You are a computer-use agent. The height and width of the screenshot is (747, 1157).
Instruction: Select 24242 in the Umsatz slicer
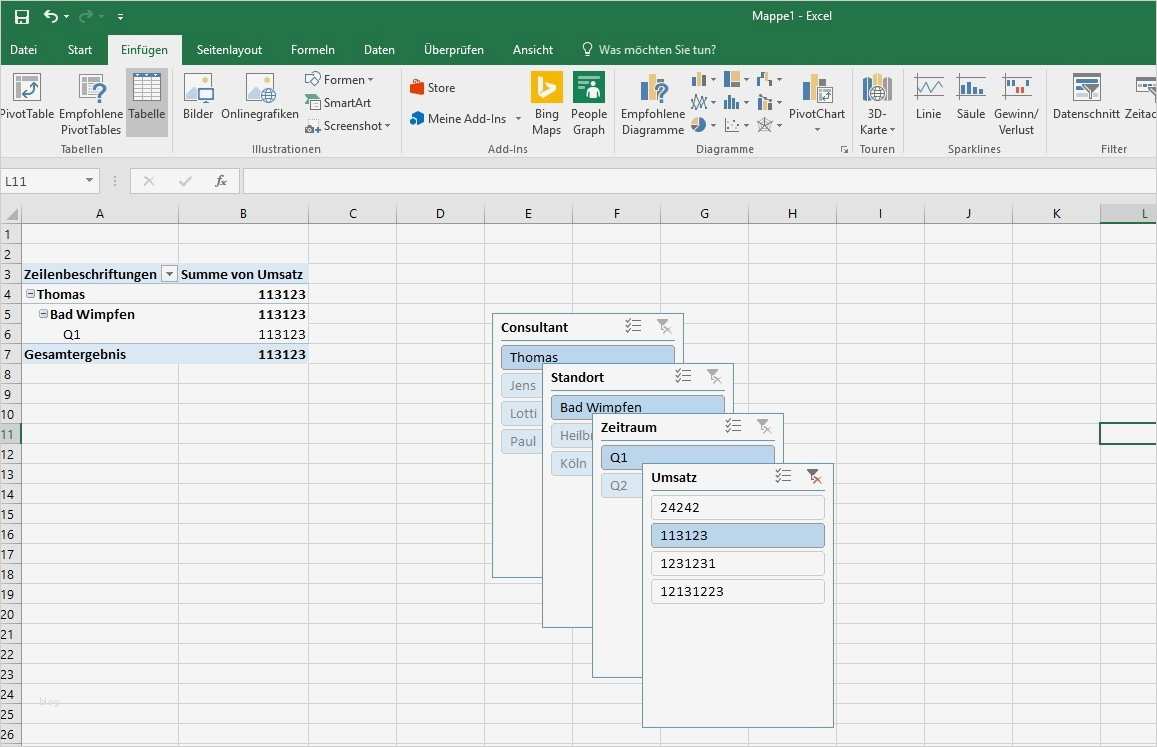pos(737,507)
